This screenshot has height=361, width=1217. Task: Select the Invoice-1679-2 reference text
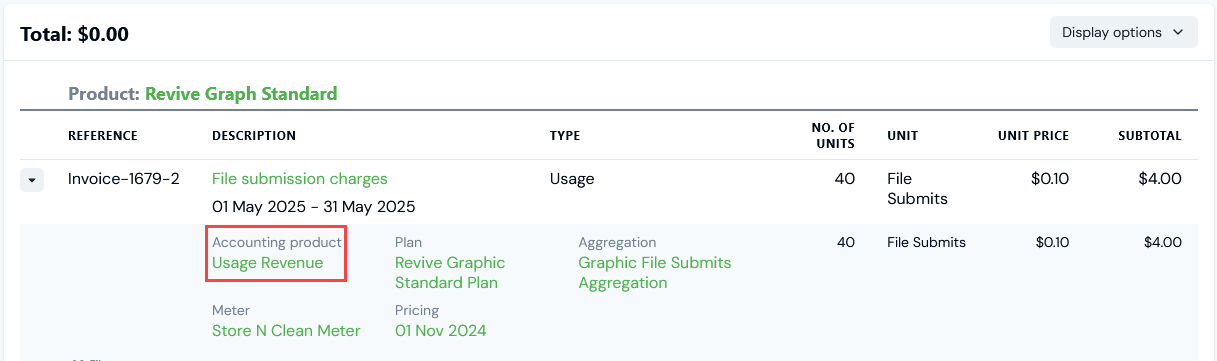click(x=124, y=179)
